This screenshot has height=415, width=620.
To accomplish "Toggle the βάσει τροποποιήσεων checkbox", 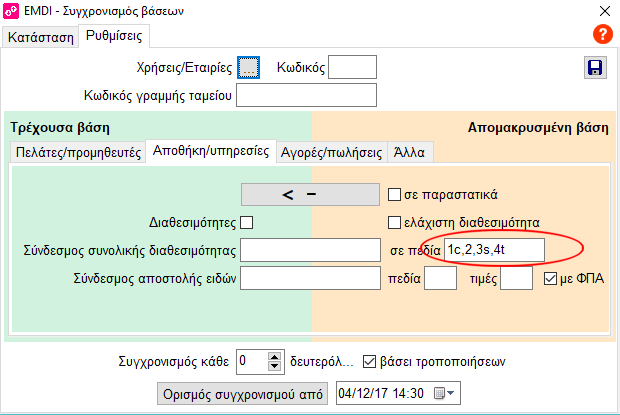I will click(x=369, y=362).
